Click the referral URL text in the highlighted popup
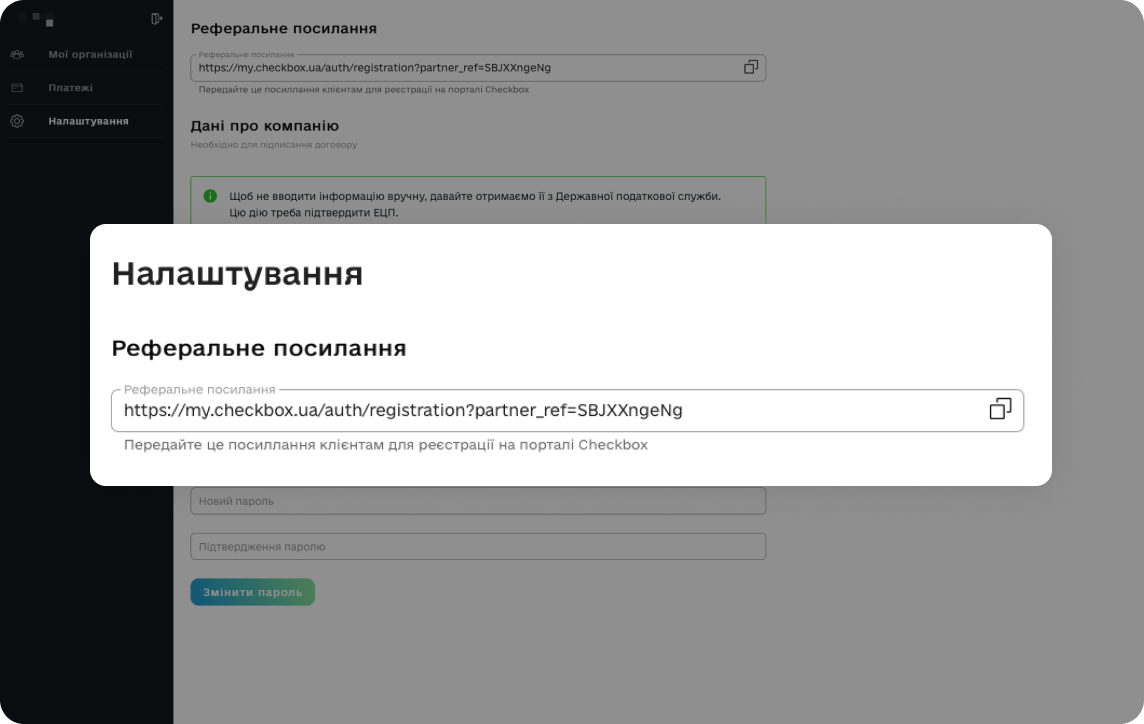This screenshot has width=1144, height=724. (x=403, y=410)
